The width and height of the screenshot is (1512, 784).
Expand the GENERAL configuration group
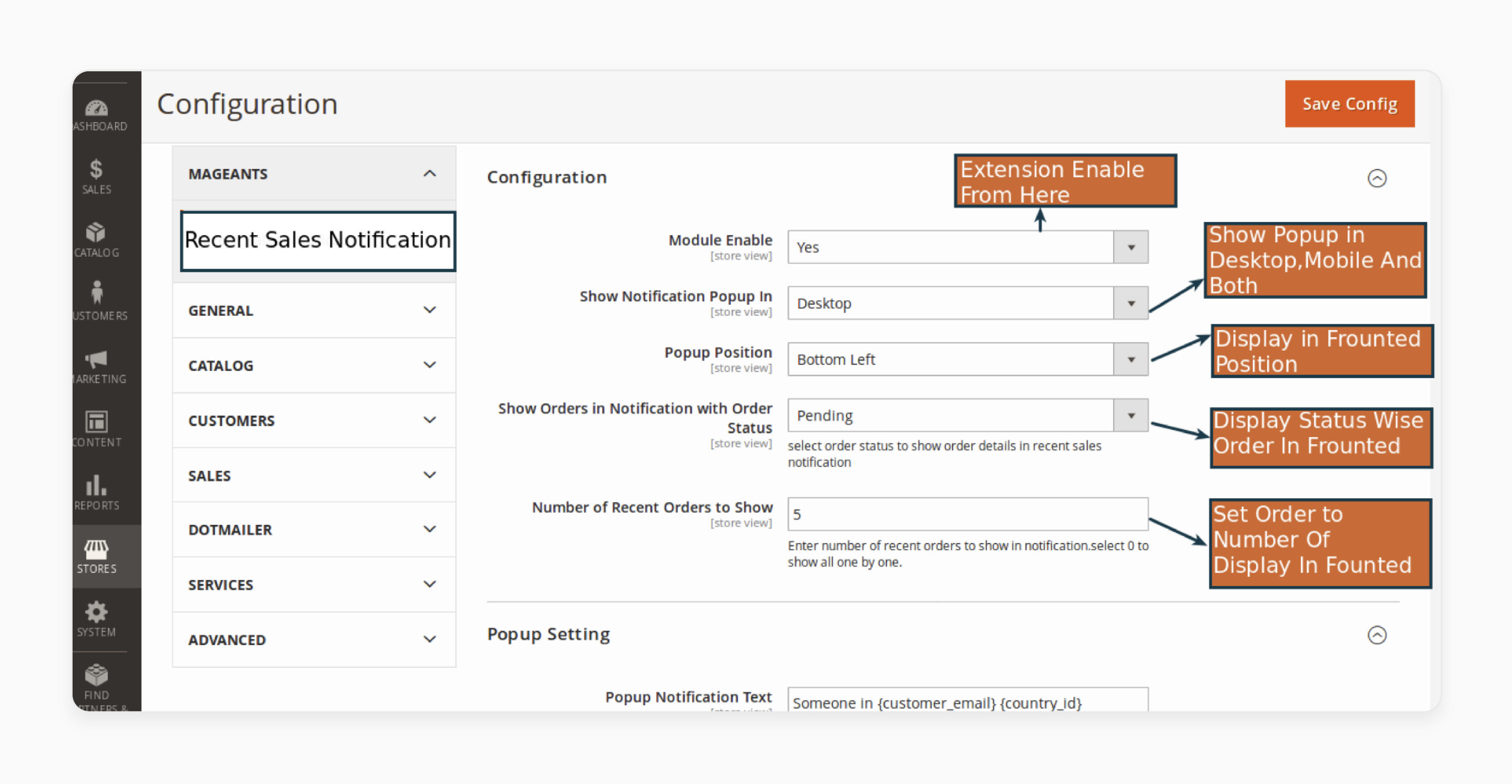coord(314,310)
